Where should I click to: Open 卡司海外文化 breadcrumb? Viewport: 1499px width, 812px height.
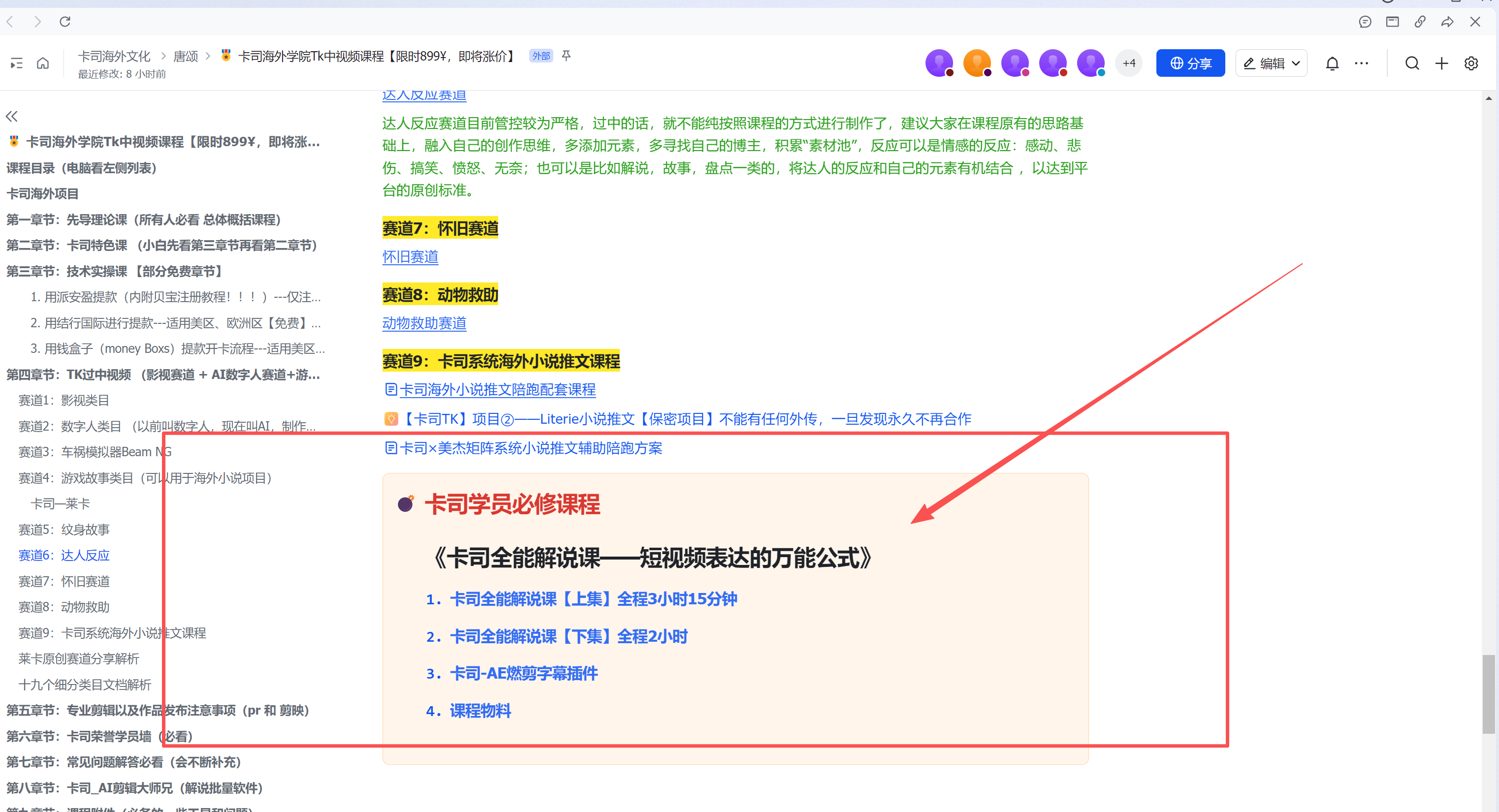click(115, 56)
